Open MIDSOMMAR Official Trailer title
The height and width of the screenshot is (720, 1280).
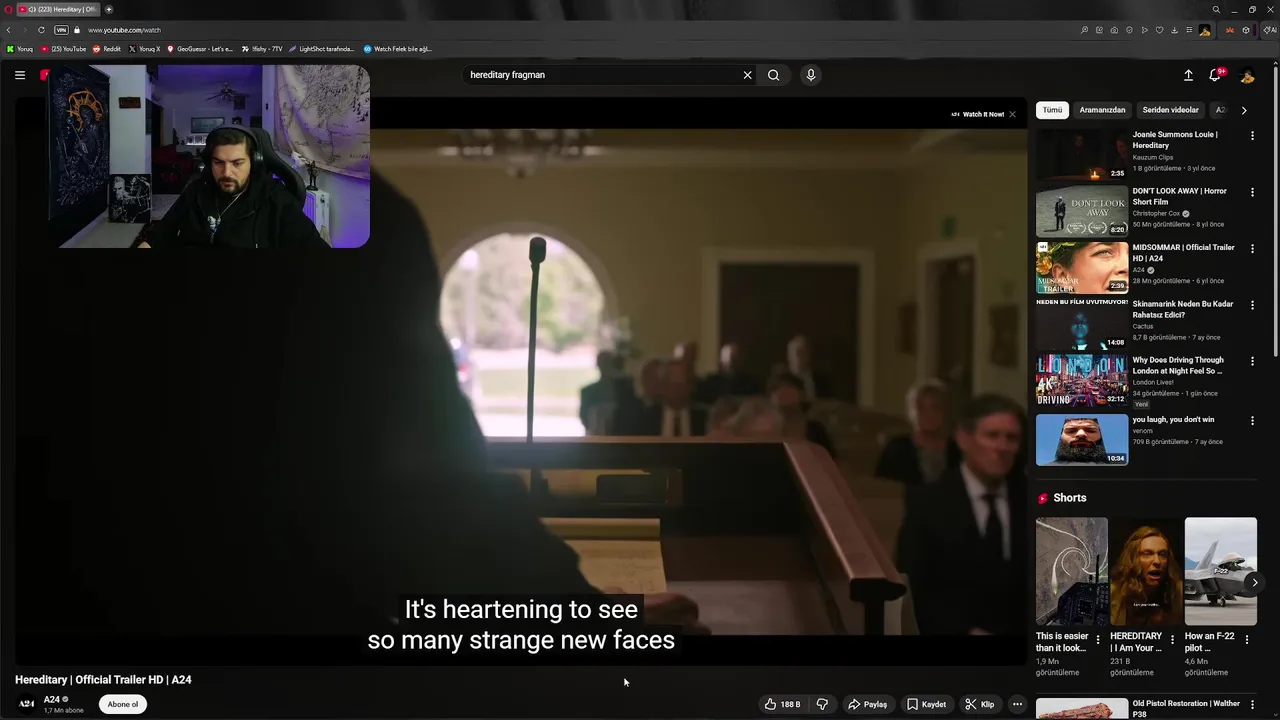point(1183,253)
